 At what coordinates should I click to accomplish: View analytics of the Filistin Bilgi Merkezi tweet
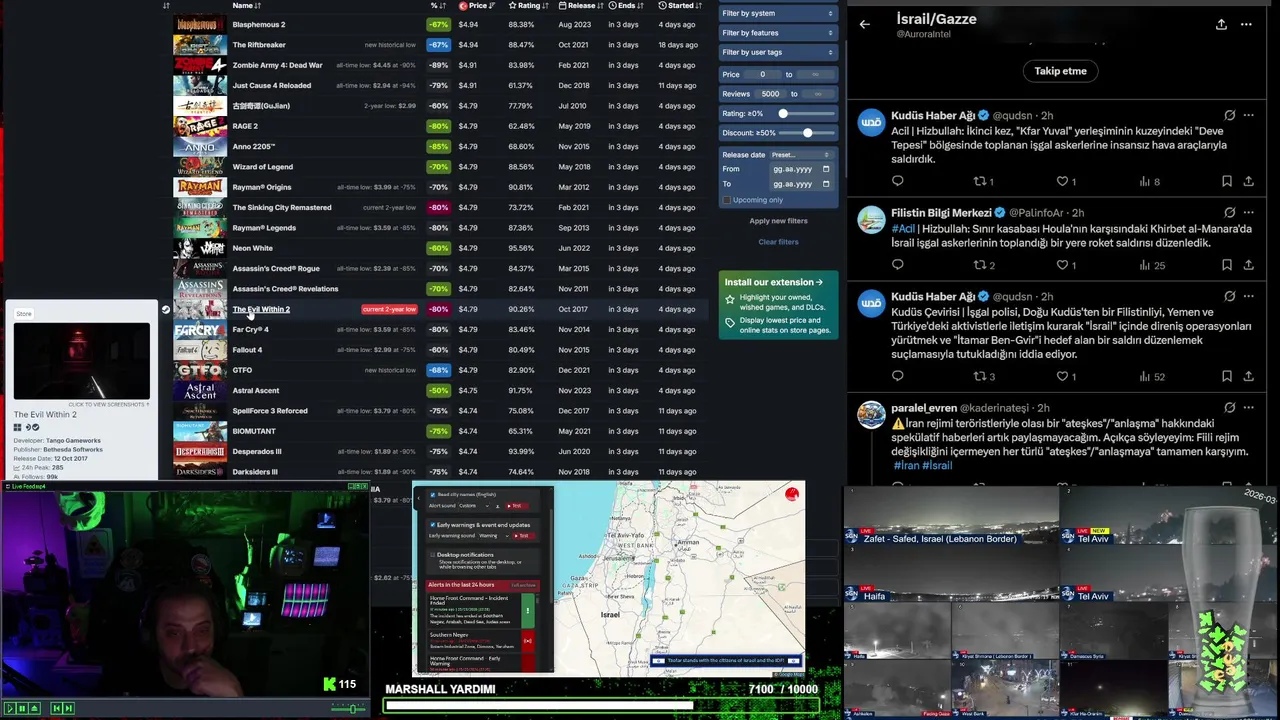click(x=1152, y=265)
